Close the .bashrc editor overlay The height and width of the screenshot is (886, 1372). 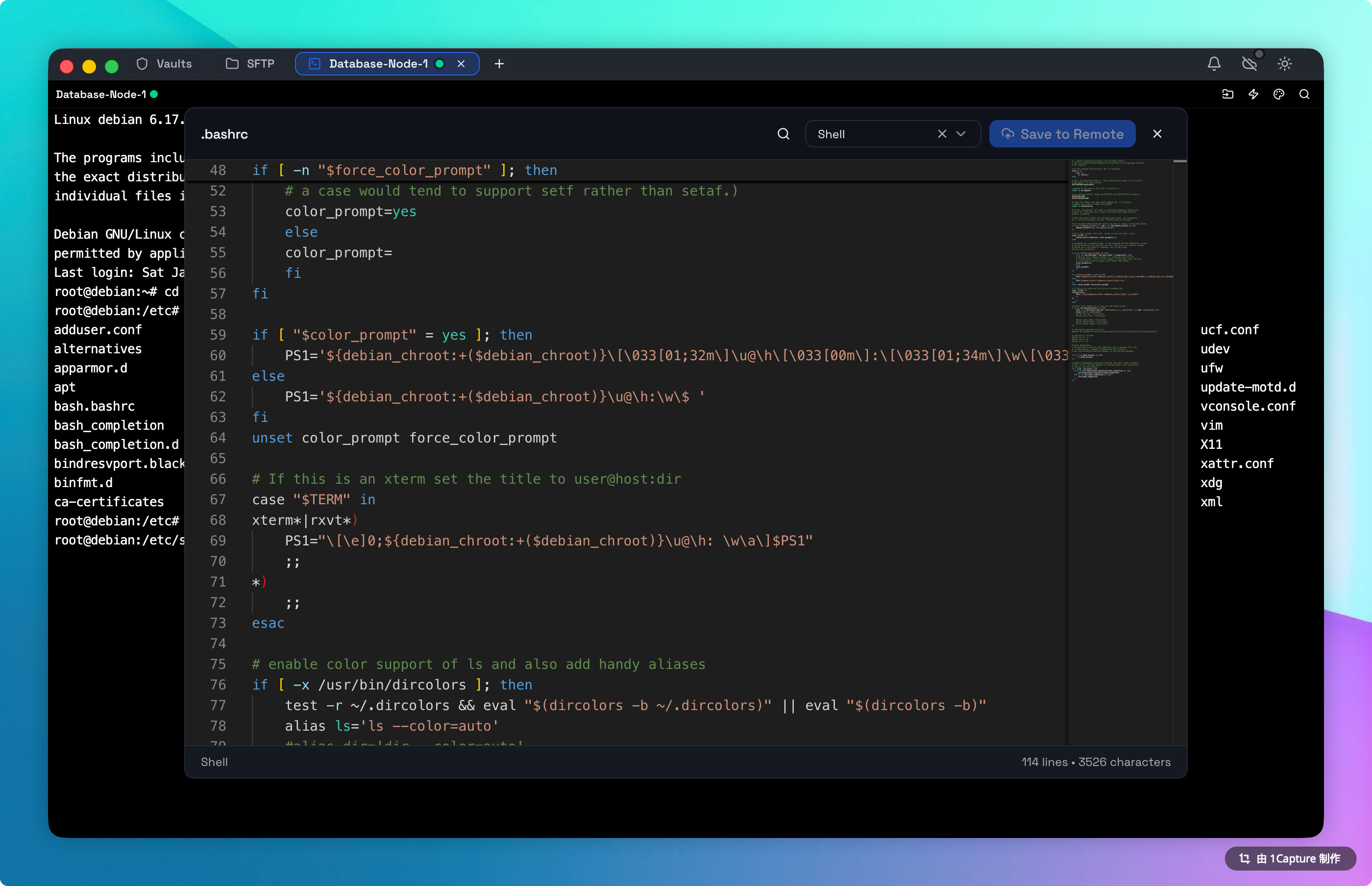click(x=1157, y=133)
